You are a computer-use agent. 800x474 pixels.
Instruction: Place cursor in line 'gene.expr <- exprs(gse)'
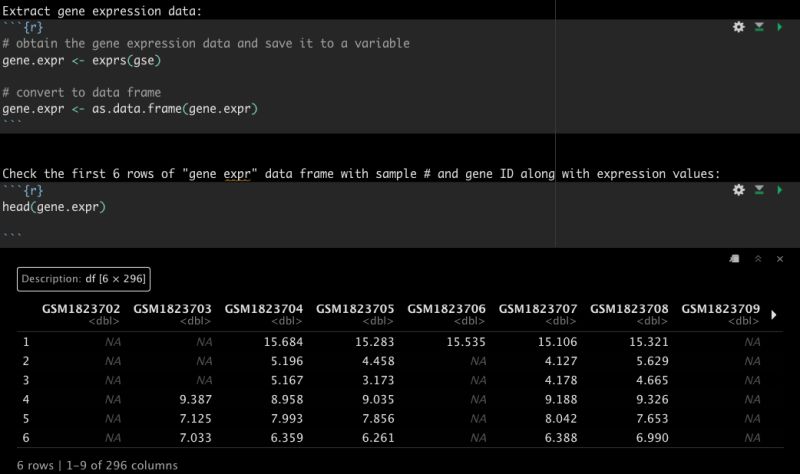(x=82, y=61)
